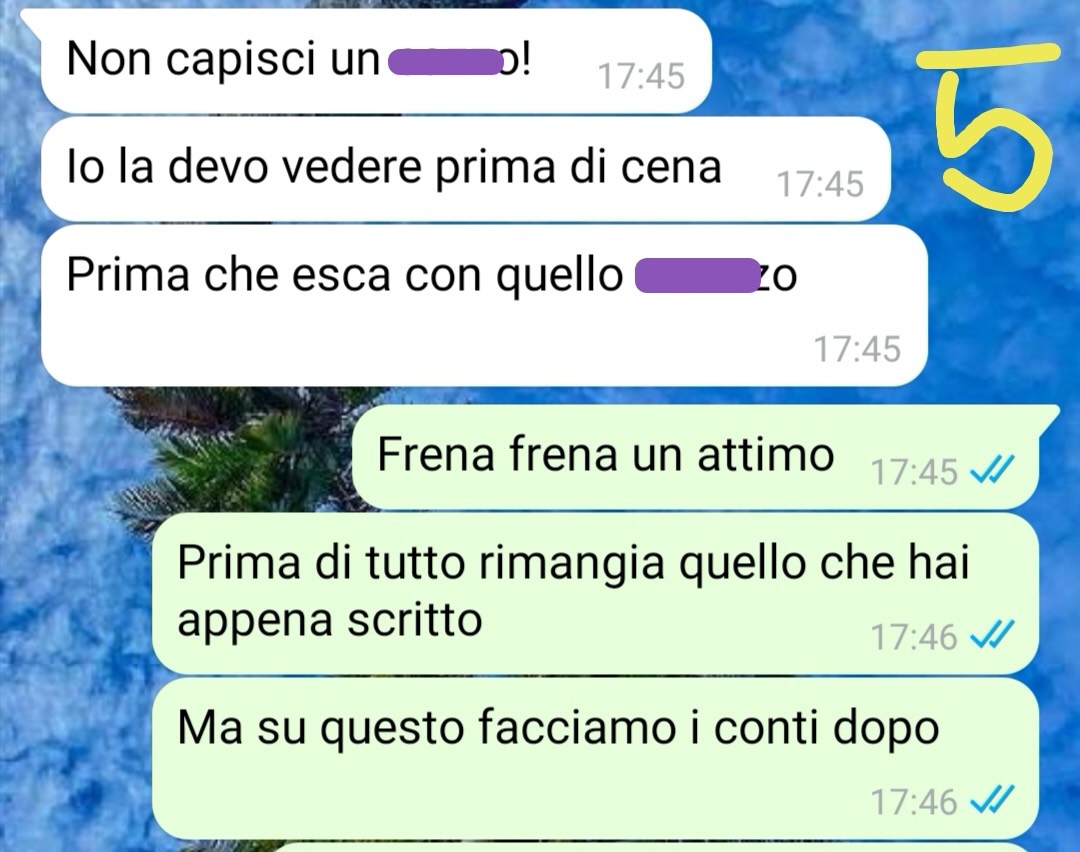Click the purple censor bar after 'Non capisci un'
This screenshot has width=1080, height=852.
coord(446,62)
